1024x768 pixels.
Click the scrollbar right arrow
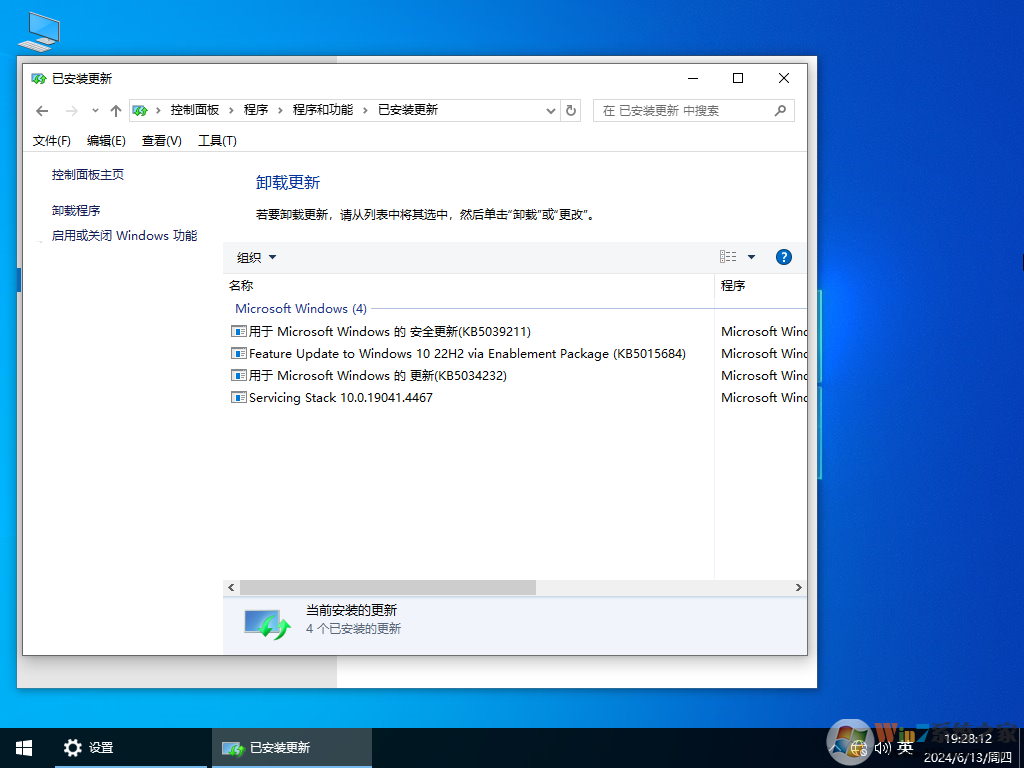[798, 588]
